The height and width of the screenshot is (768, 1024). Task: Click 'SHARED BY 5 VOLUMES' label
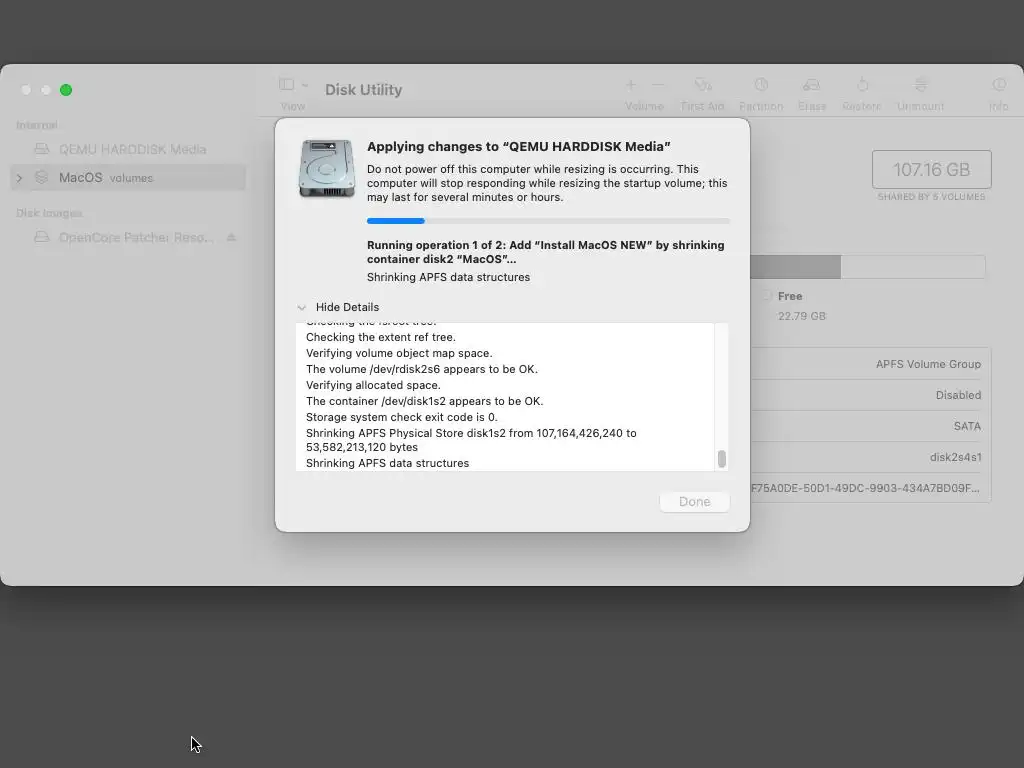click(x=931, y=197)
